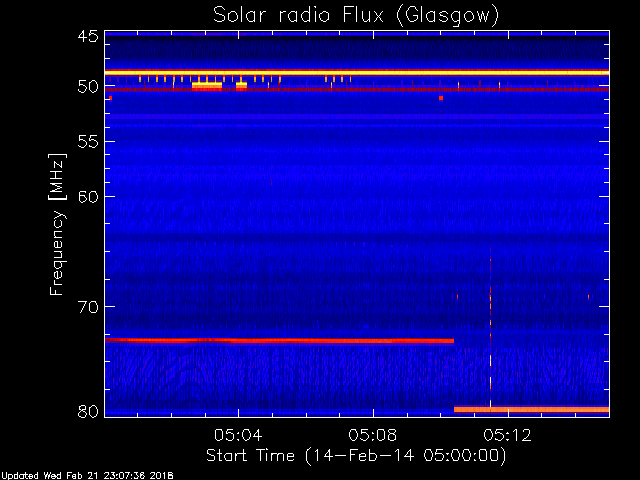Screen dimensions: 640x480
Task: Click the vertical dashed burst line near 05:11
Action: pos(490,327)
